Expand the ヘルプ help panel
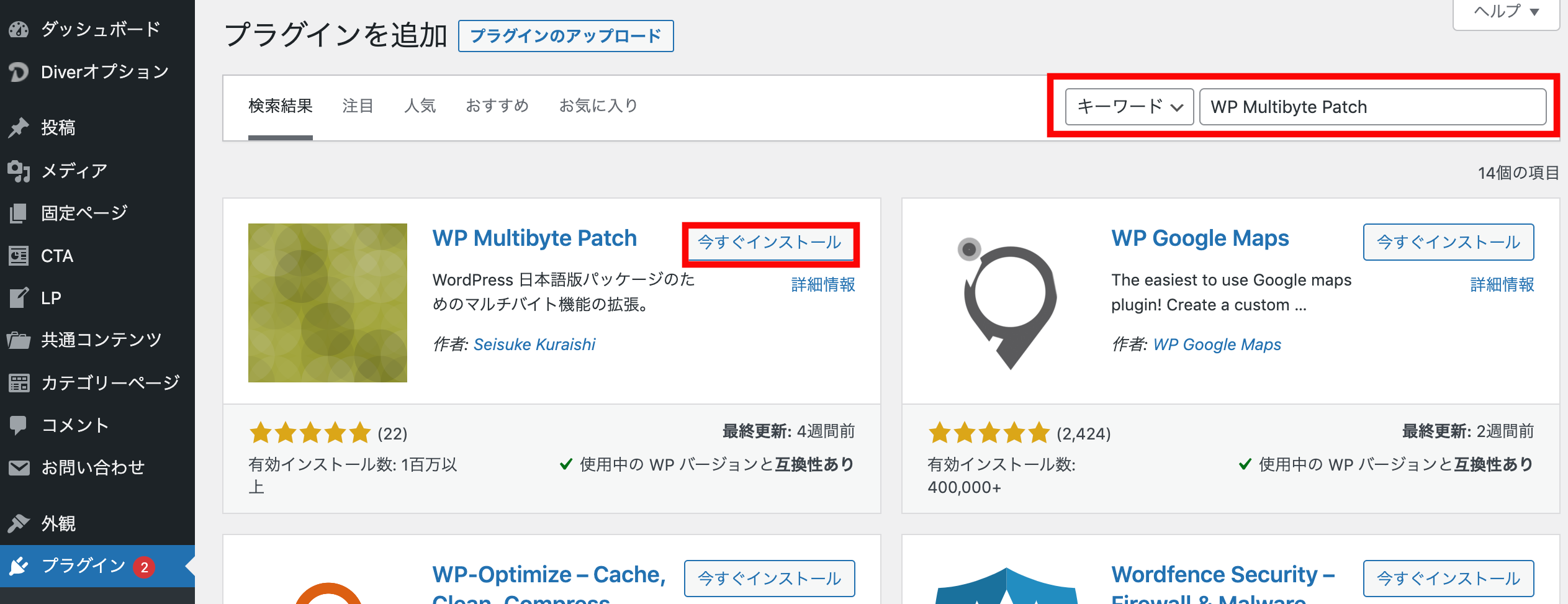This screenshot has width=1568, height=604. [1506, 12]
